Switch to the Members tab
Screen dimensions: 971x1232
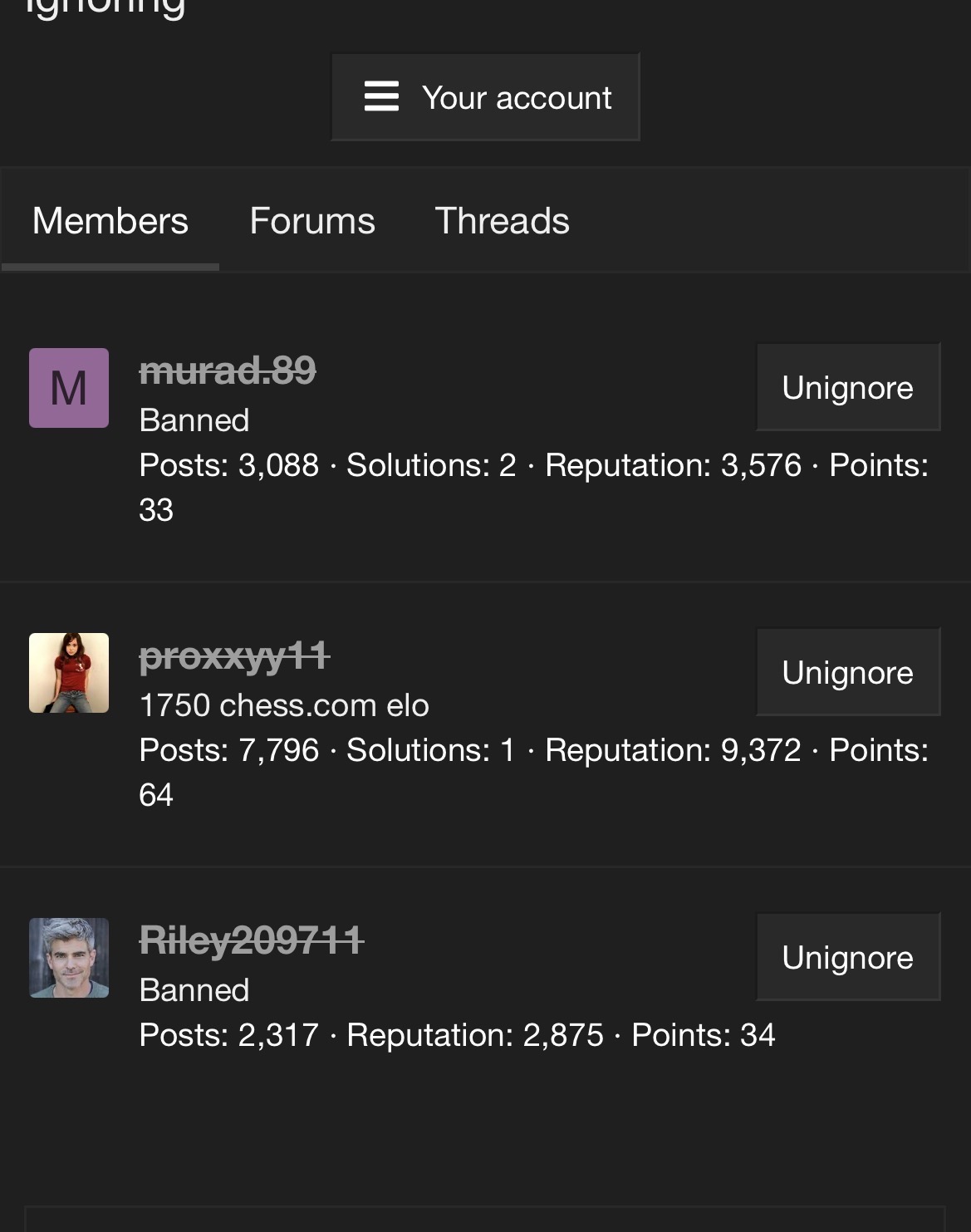point(110,221)
